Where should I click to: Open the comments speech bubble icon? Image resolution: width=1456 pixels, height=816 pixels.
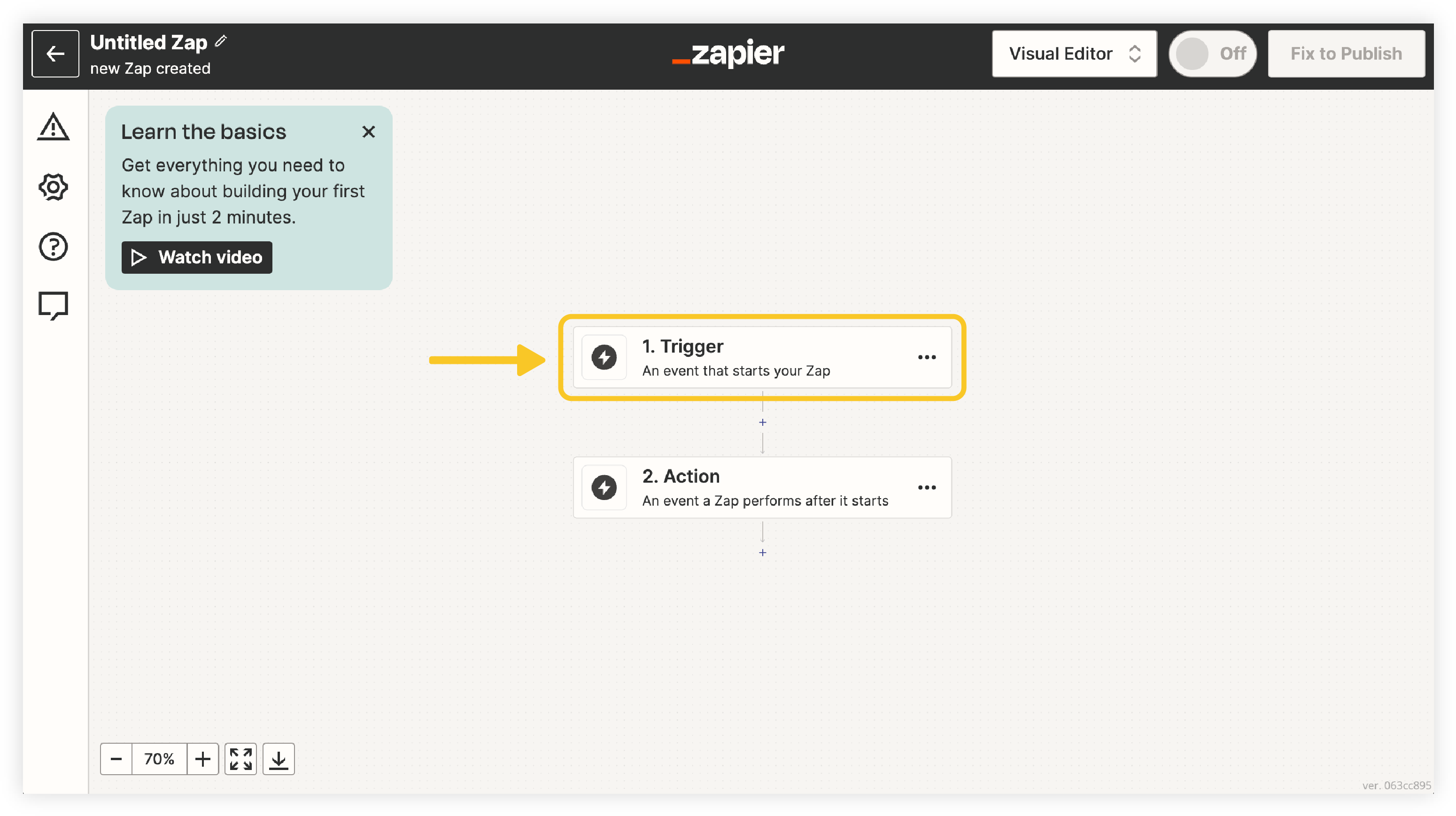(x=53, y=306)
